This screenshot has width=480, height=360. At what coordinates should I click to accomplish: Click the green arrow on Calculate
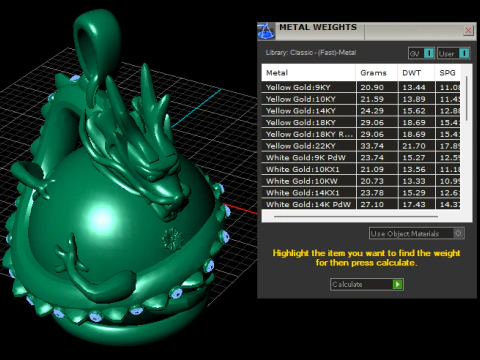pyautogui.click(x=397, y=284)
